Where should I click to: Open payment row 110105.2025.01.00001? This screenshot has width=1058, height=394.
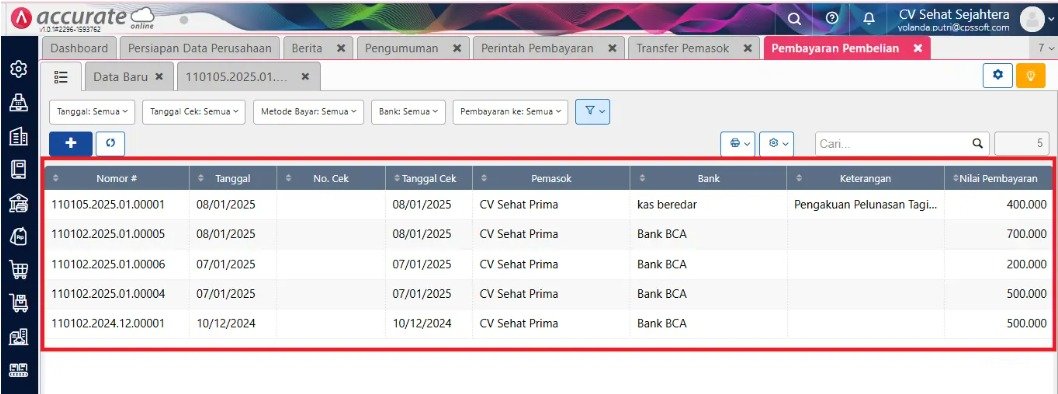[x=549, y=204]
